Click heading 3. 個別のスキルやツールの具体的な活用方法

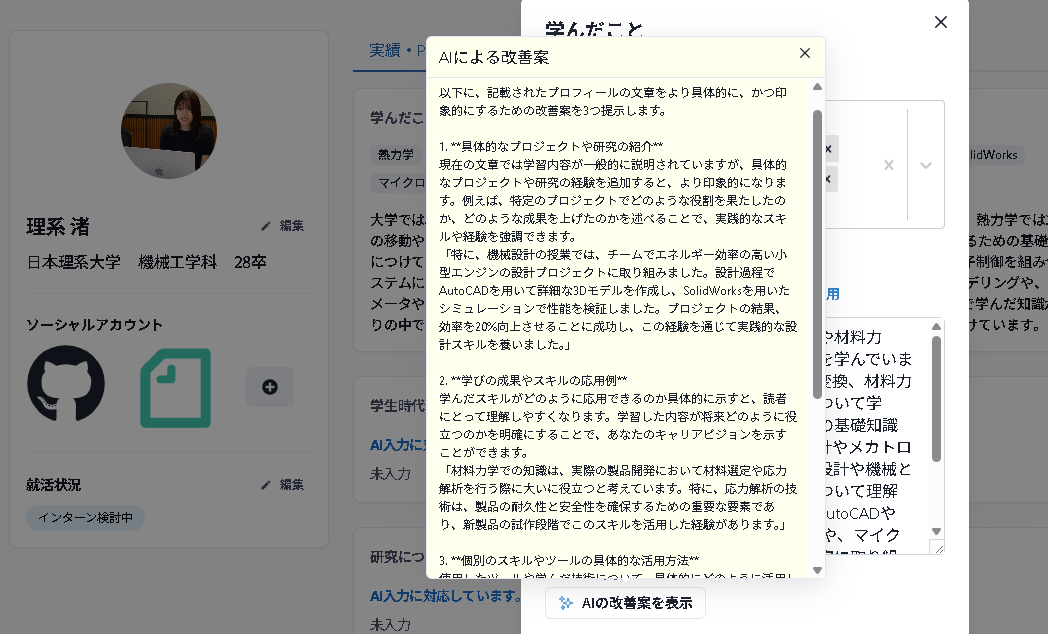(569, 560)
